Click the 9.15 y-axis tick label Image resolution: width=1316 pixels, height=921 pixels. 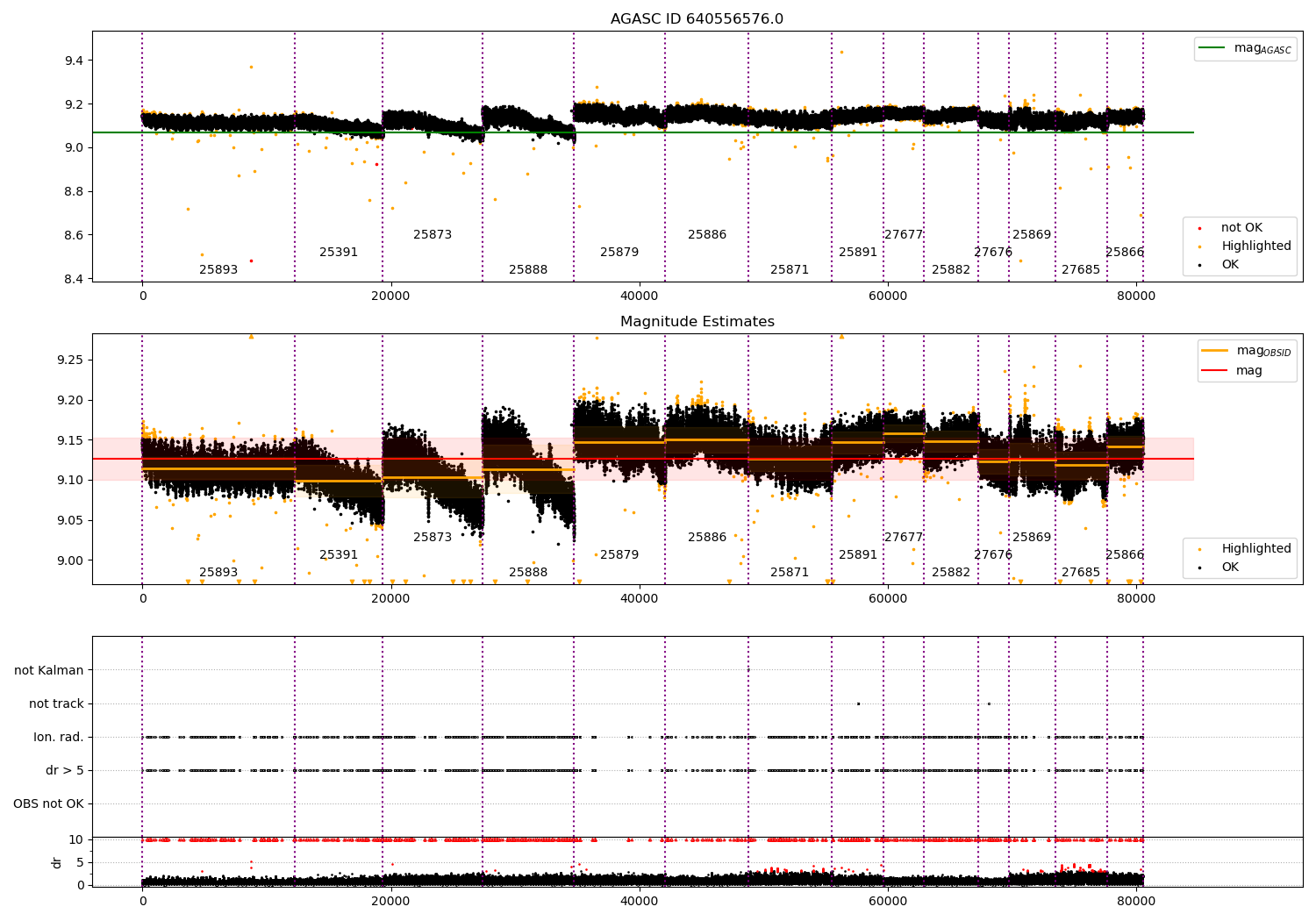pyautogui.click(x=70, y=440)
